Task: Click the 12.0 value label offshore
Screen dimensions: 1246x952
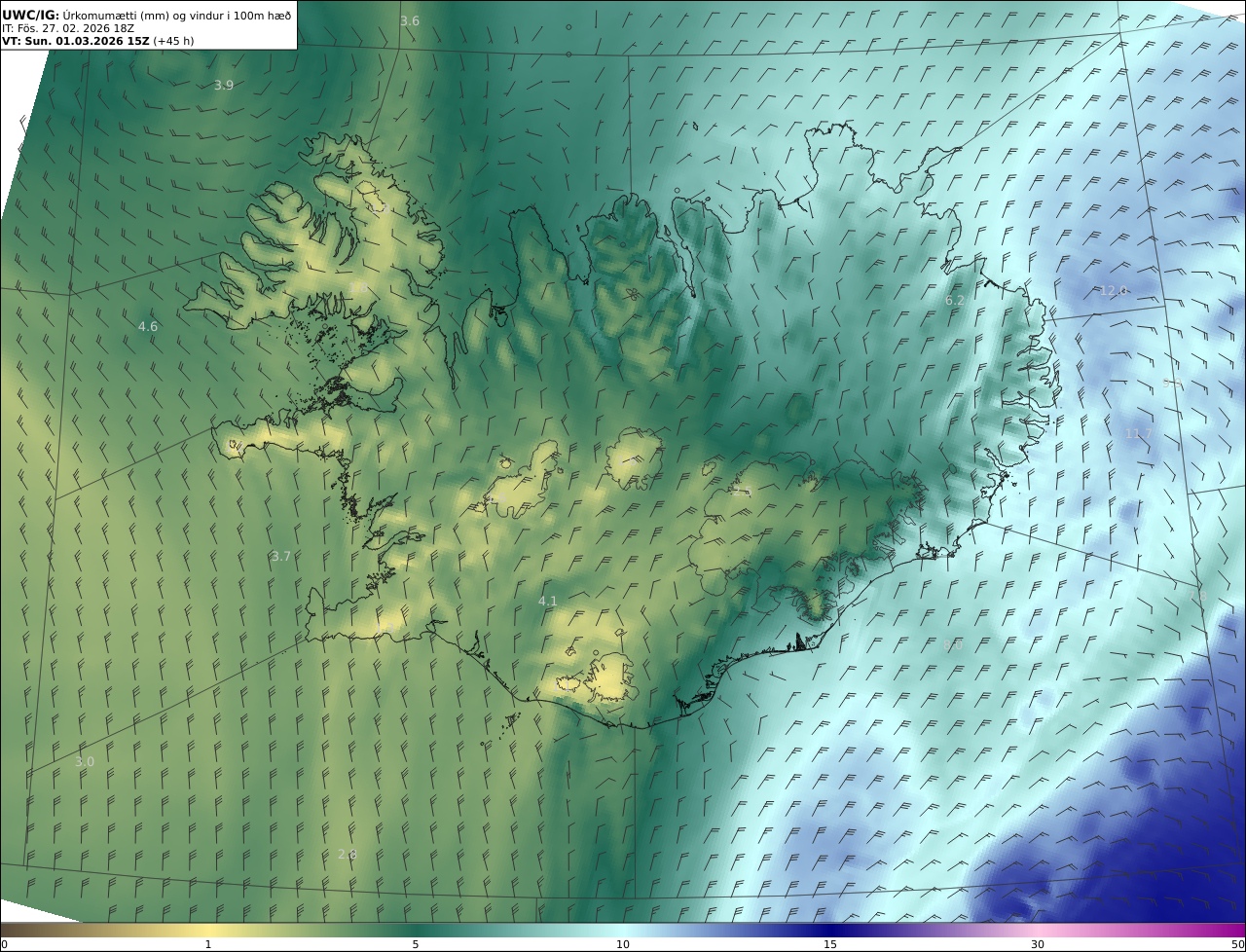Action: (1114, 290)
